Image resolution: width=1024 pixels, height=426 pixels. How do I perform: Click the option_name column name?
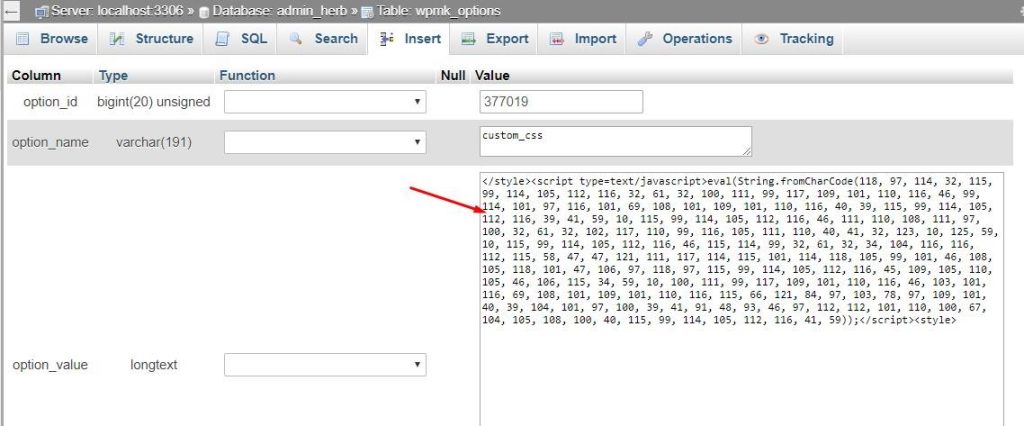click(50, 142)
